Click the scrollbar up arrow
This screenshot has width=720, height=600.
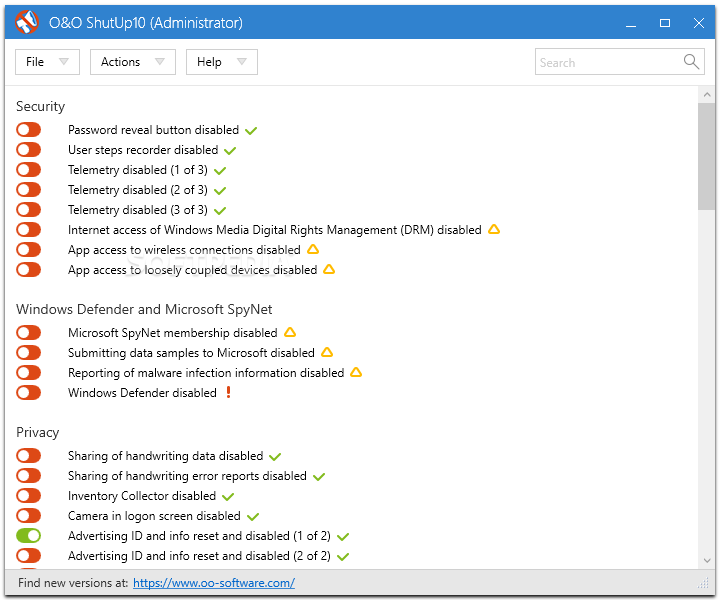coord(707,95)
